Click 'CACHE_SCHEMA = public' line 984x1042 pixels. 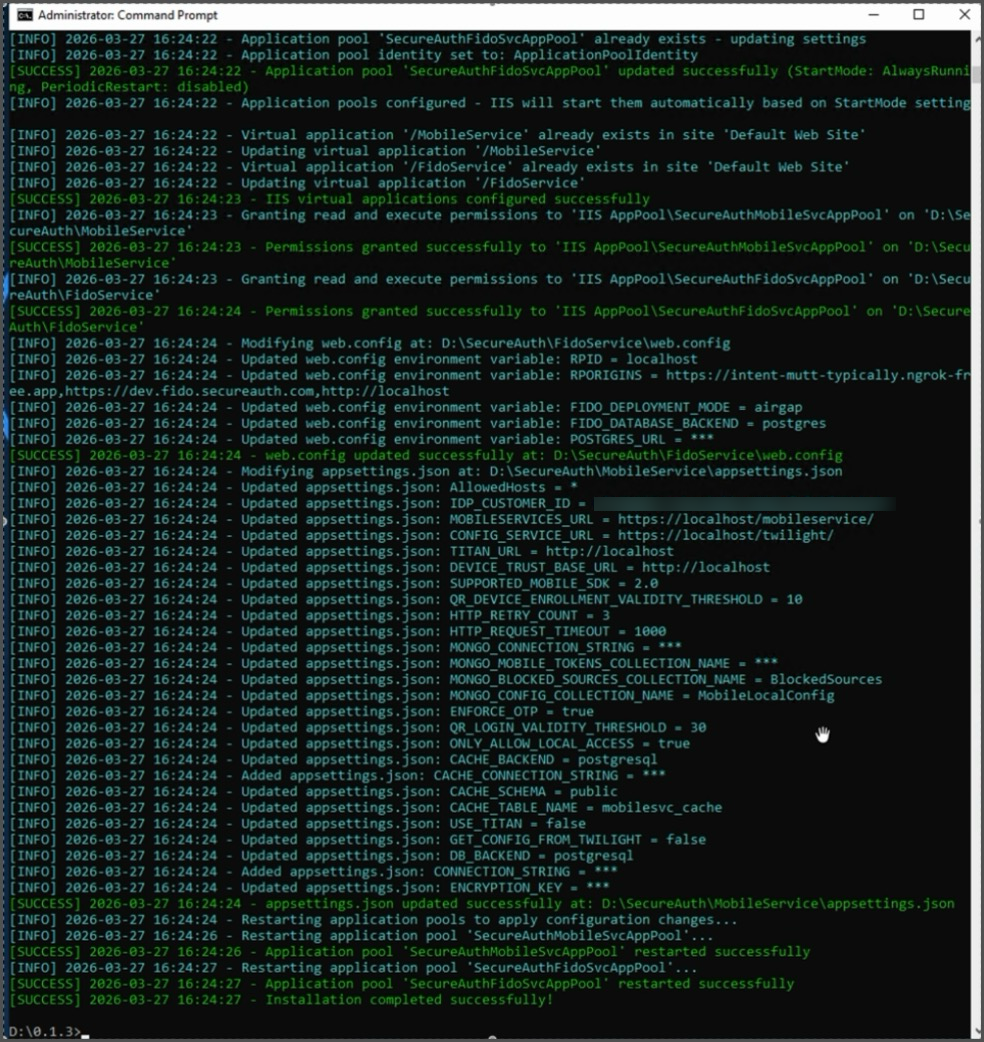(314, 791)
